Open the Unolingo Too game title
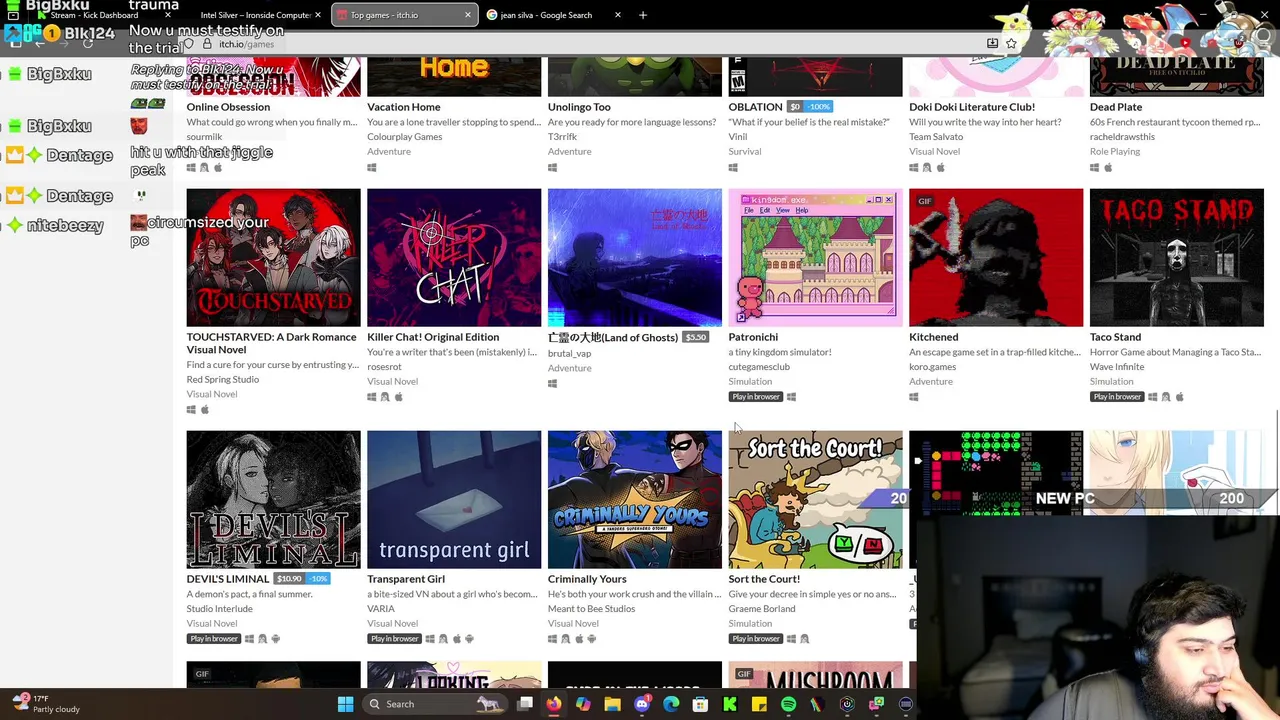Screen dimensions: 1280x720 coord(579,107)
